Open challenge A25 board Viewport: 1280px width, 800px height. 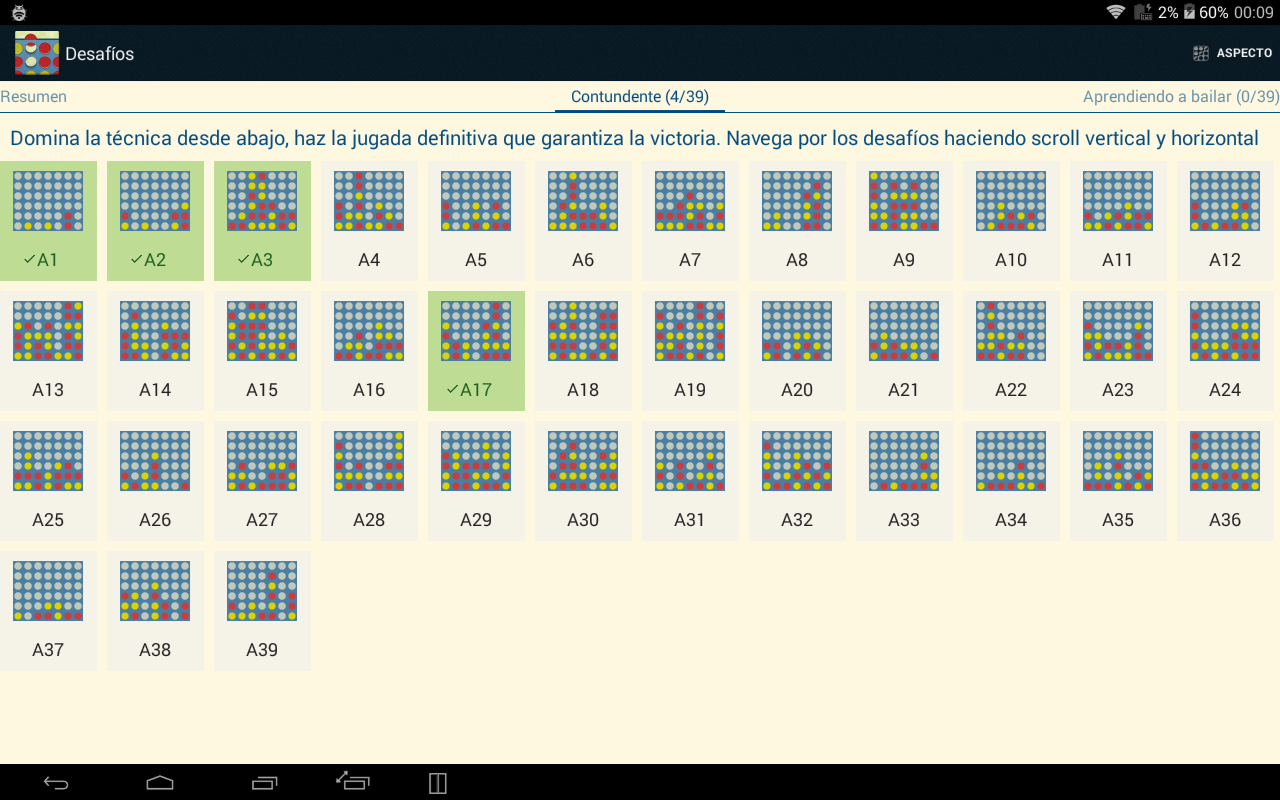coord(48,481)
